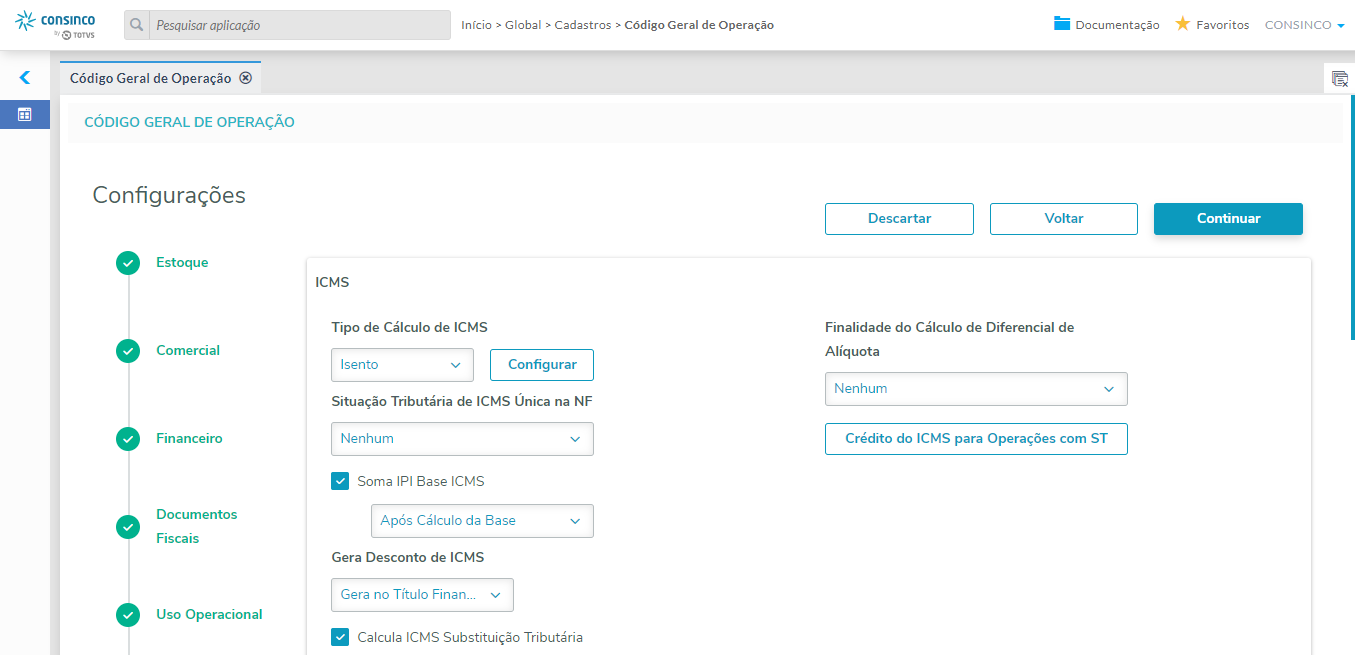
Task: Open Finalidade do Cálculo de Diferencial dropdown
Action: point(975,389)
